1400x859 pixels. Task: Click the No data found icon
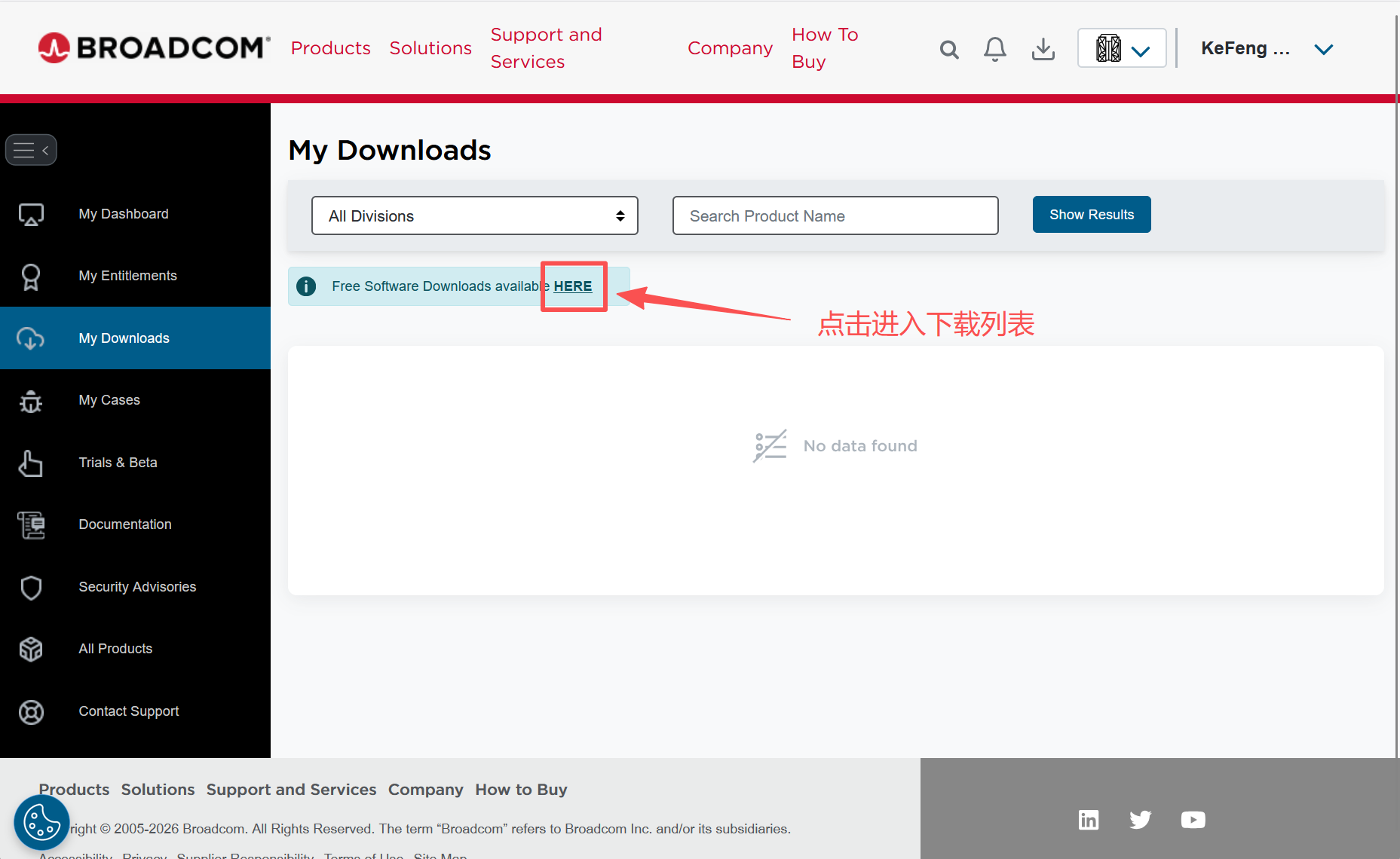pyautogui.click(x=770, y=446)
